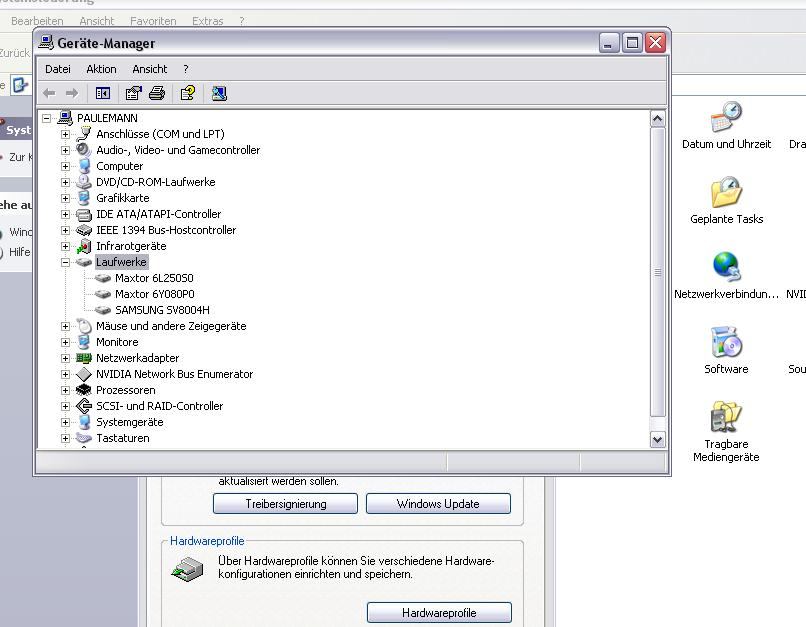Click the Back arrow in Geräte-Manager toolbar
This screenshot has width=806, height=627.
tap(49, 93)
